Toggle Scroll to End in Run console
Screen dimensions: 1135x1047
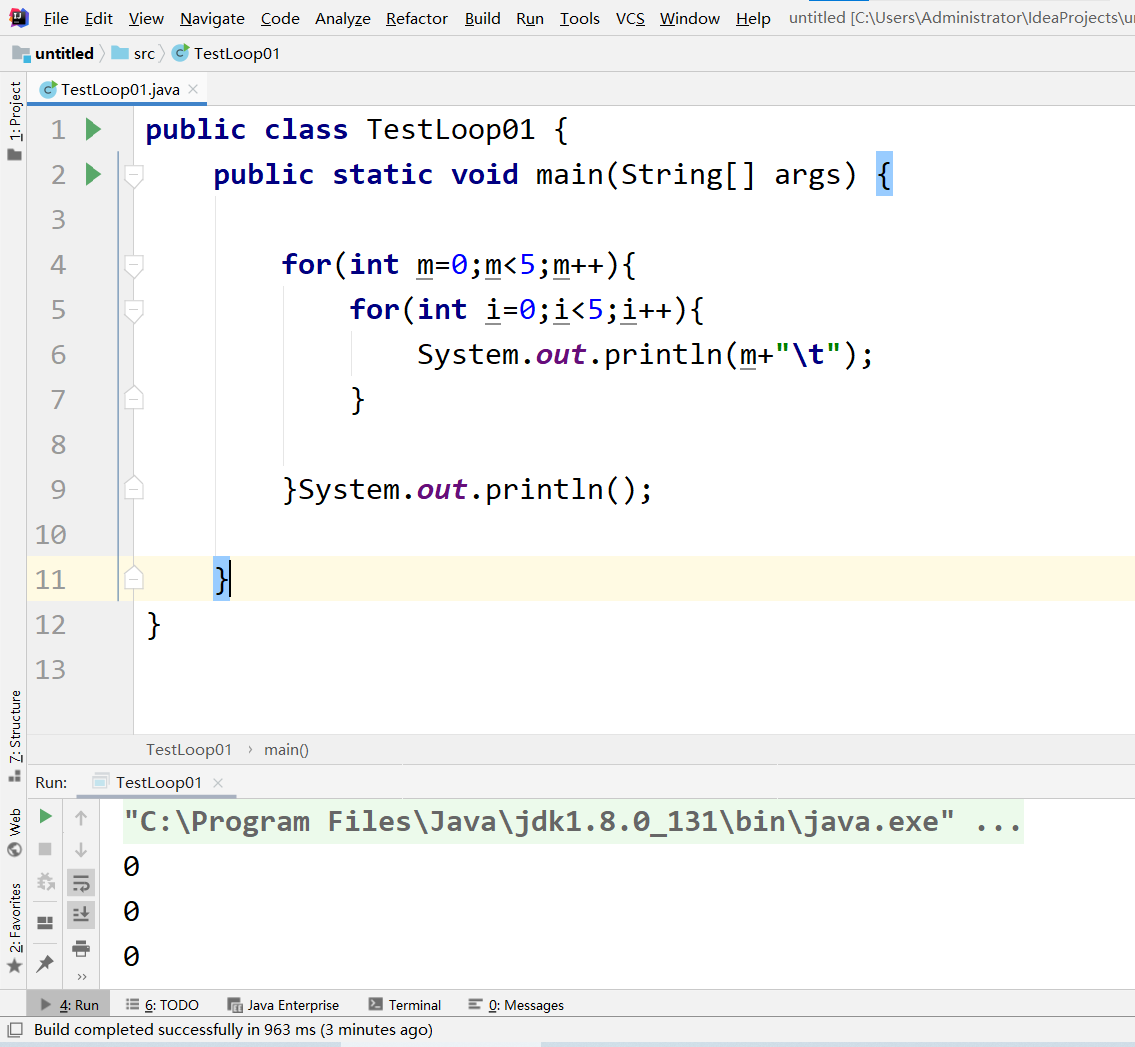tap(81, 914)
